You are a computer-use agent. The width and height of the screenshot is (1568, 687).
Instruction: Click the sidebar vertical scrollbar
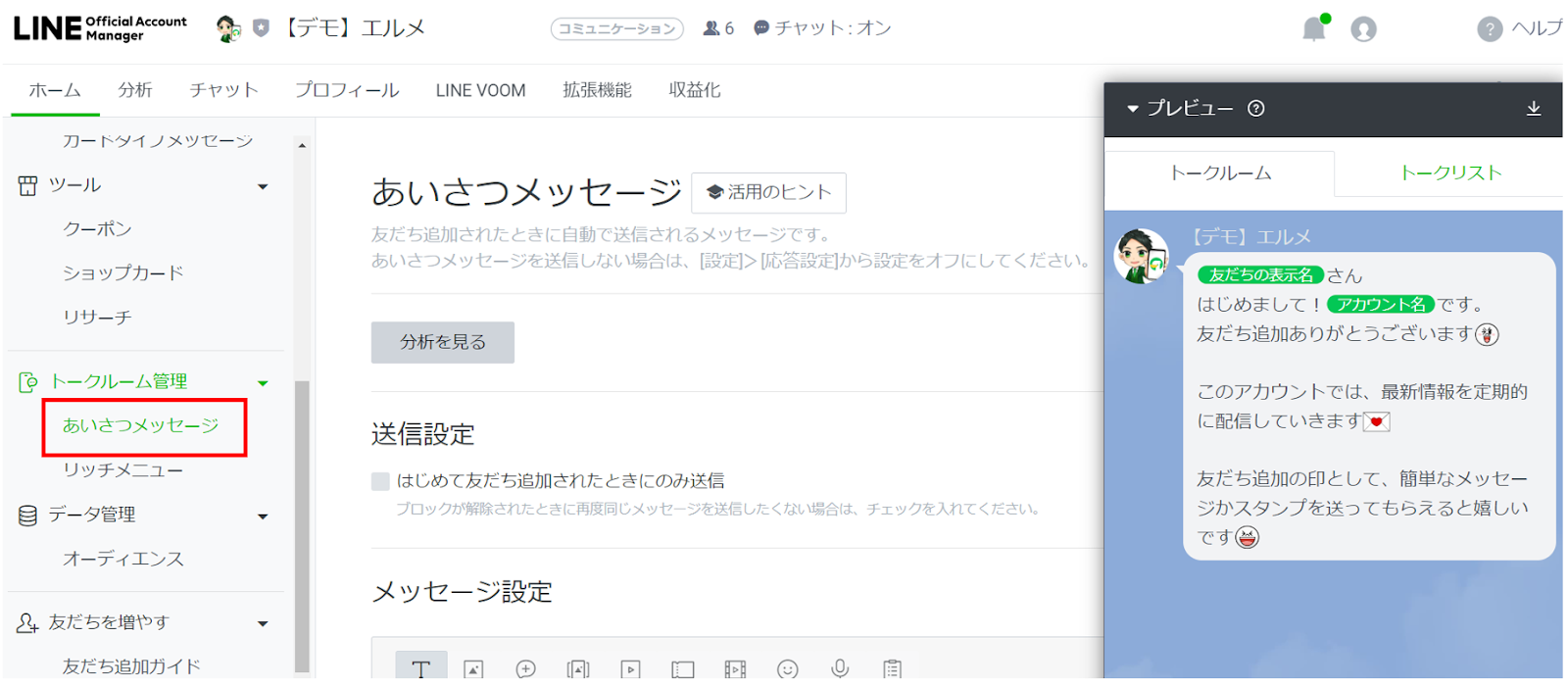pyautogui.click(x=302, y=526)
